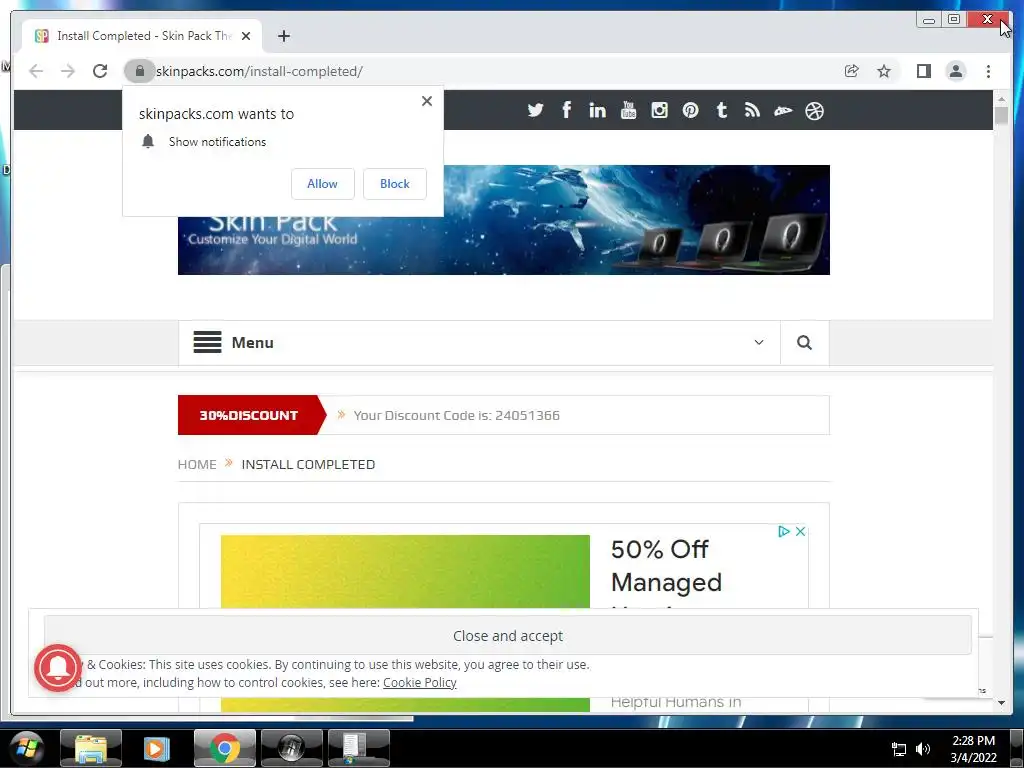This screenshot has height=768, width=1024.
Task: Go to HOME breadcrumb link
Action: 197,464
